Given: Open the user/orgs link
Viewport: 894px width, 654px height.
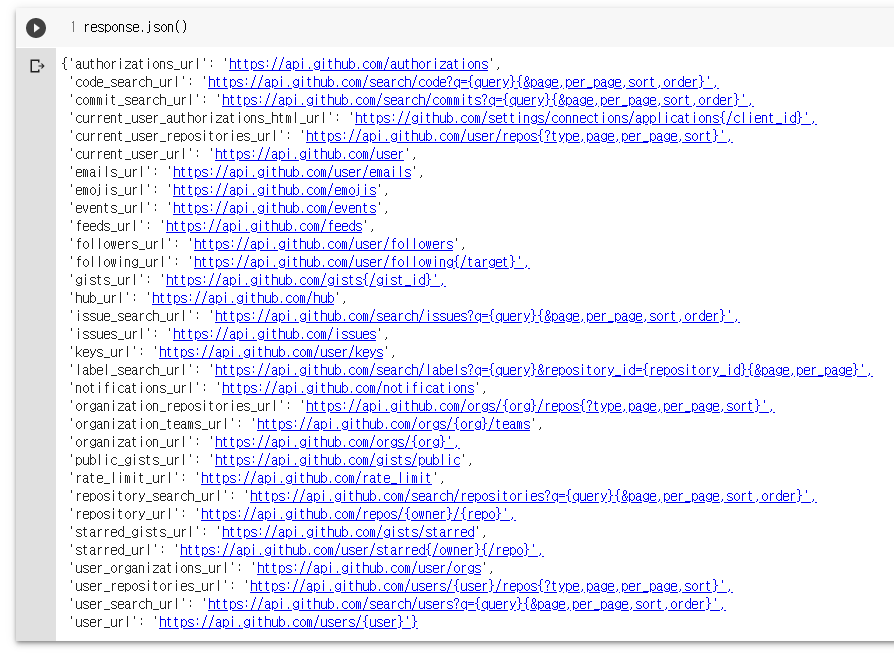Looking at the screenshot, I should (369, 568).
